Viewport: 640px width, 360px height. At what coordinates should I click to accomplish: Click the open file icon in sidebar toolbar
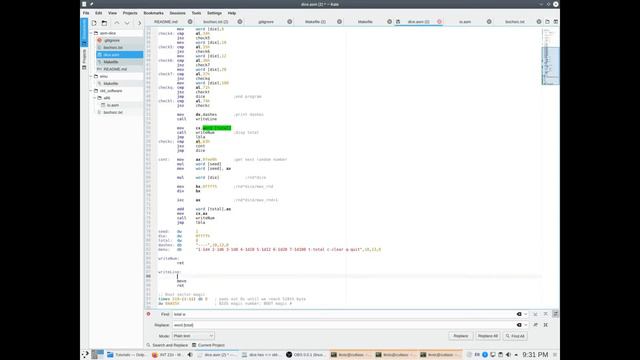pos(104,23)
